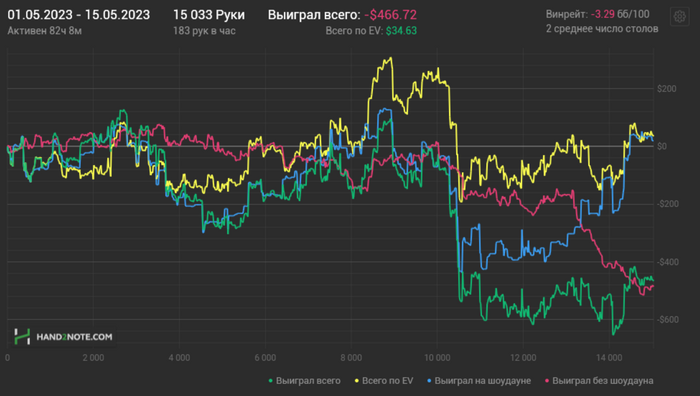Click the 14 000 x-axis label
This screenshot has width=700, height=396.
pos(609,358)
